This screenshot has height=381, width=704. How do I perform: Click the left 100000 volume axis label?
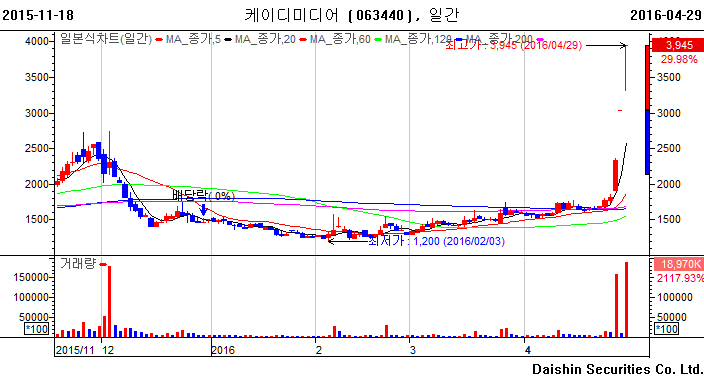click(x=31, y=297)
